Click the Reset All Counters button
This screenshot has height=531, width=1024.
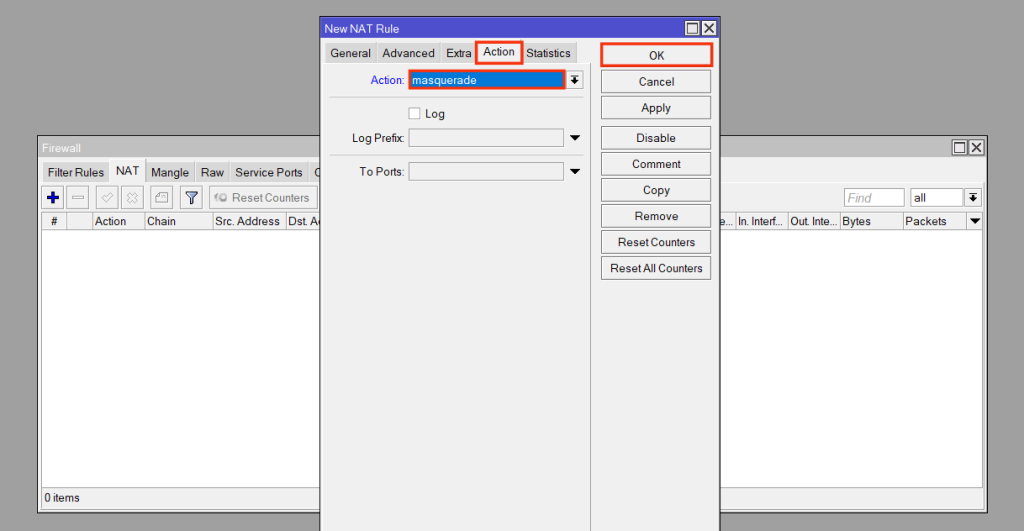656,268
